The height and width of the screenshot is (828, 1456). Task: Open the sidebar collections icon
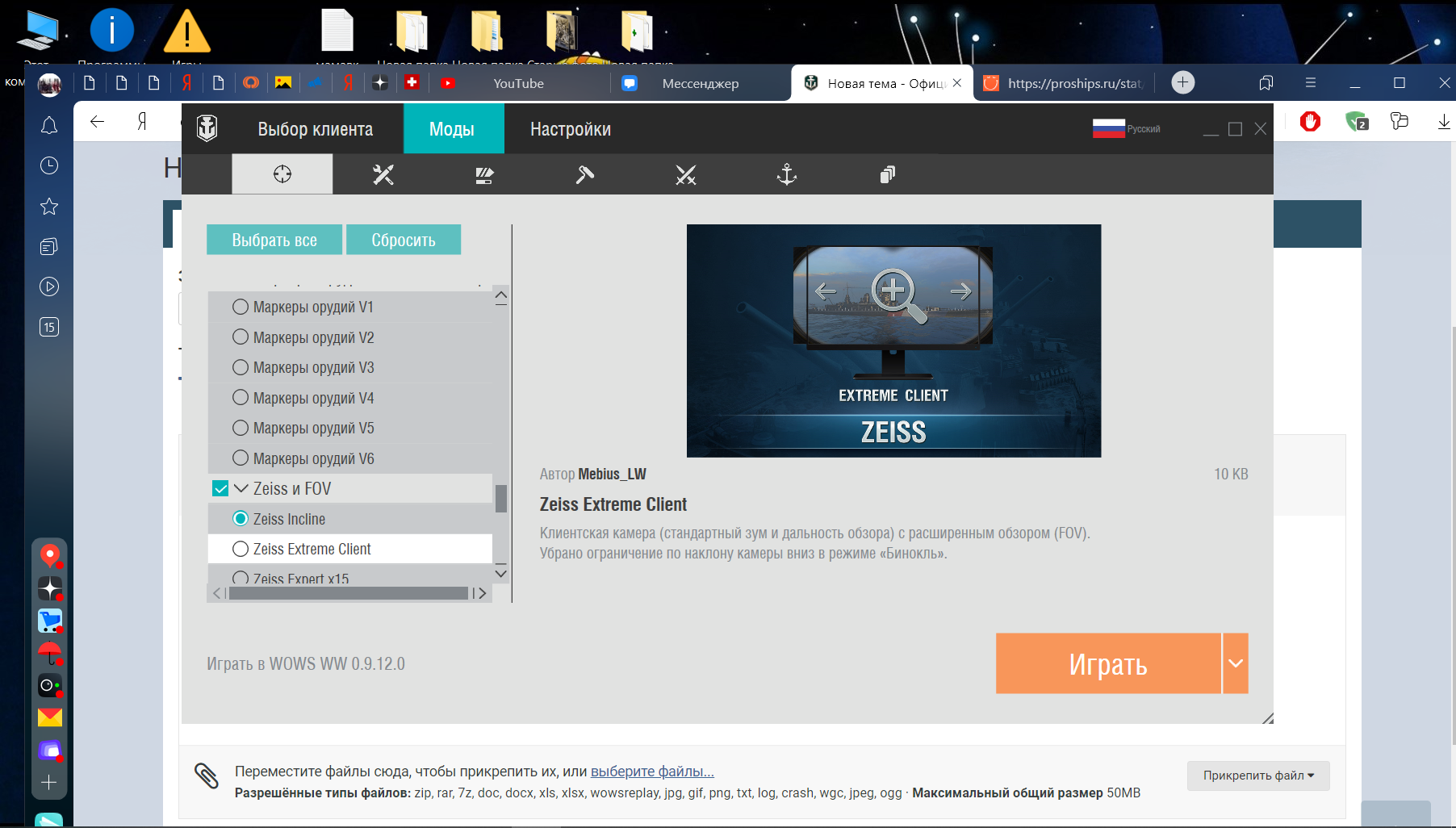[x=49, y=246]
